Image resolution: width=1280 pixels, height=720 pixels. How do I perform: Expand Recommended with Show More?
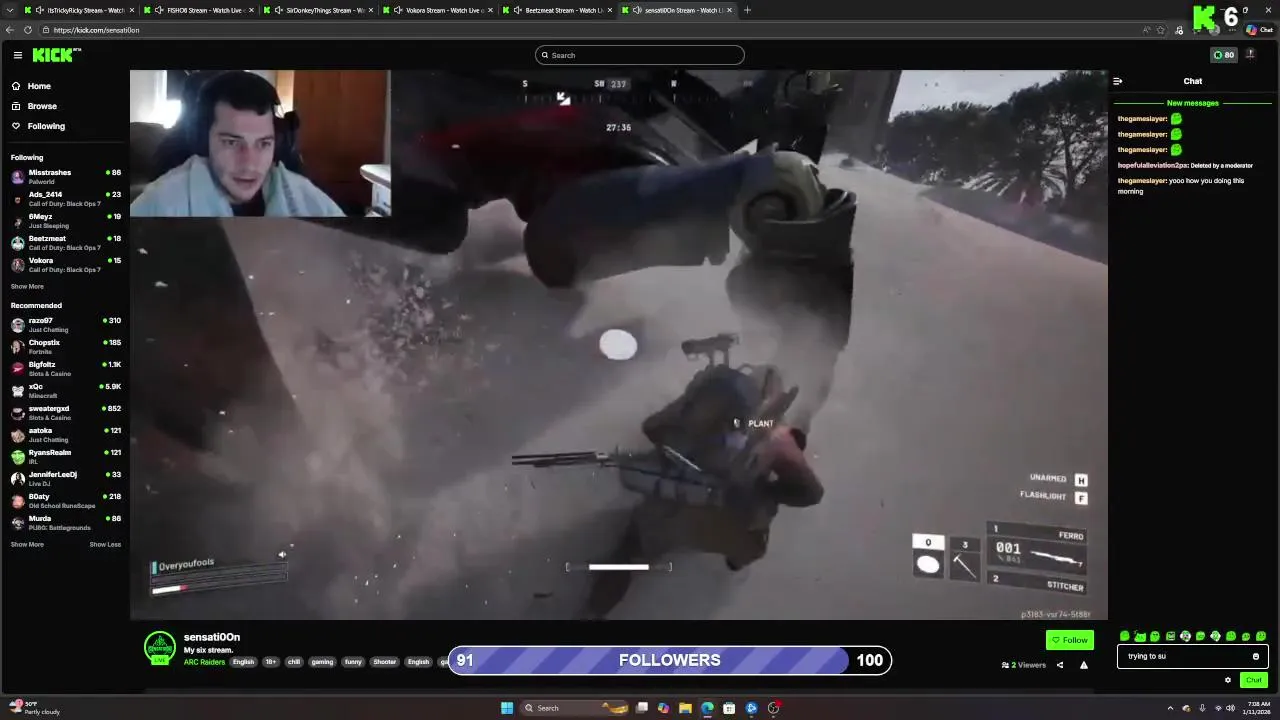27,545
